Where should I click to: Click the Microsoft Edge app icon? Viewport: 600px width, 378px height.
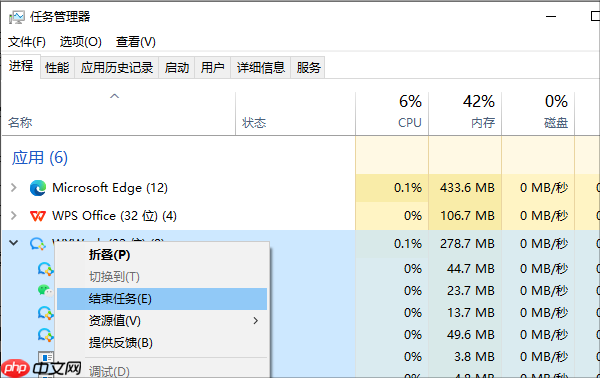pos(38,188)
